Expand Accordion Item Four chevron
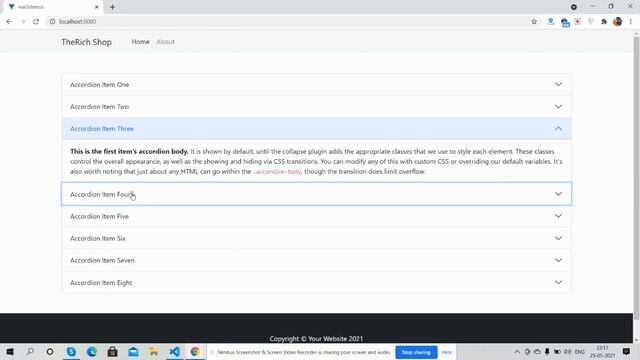 tap(558, 194)
